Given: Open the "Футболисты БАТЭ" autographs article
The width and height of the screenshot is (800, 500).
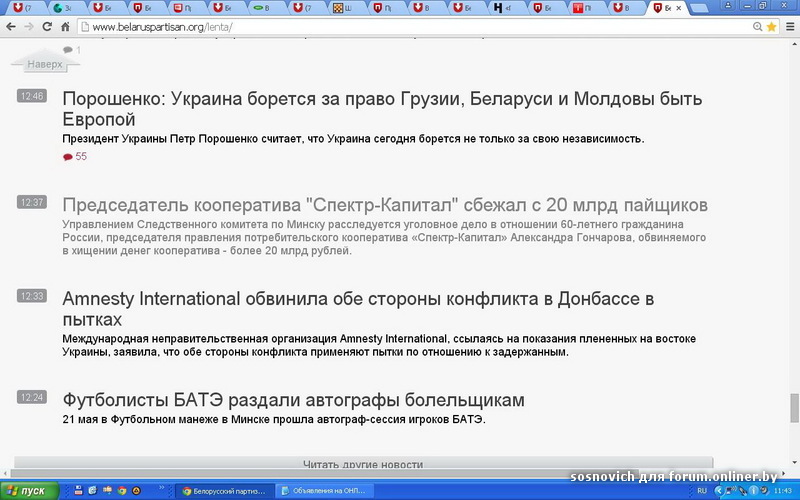Looking at the screenshot, I should [x=293, y=400].
